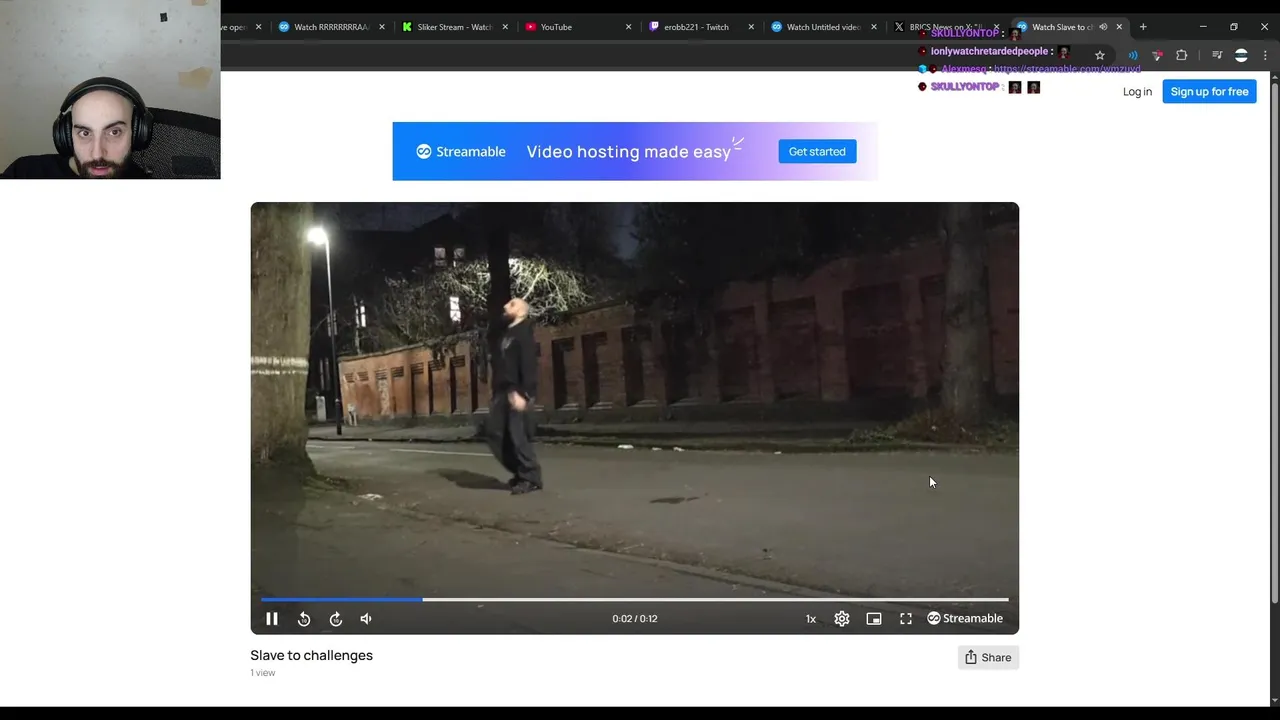Click the Slave to challenges title
This screenshot has height=720, width=1280.
311,656
